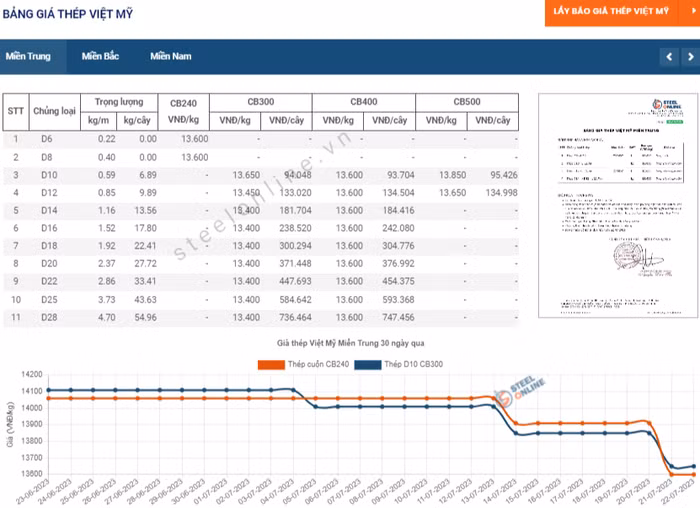Click the 22-07-2023 orange data point
Screen dimensions: 700x508
tap(694, 475)
